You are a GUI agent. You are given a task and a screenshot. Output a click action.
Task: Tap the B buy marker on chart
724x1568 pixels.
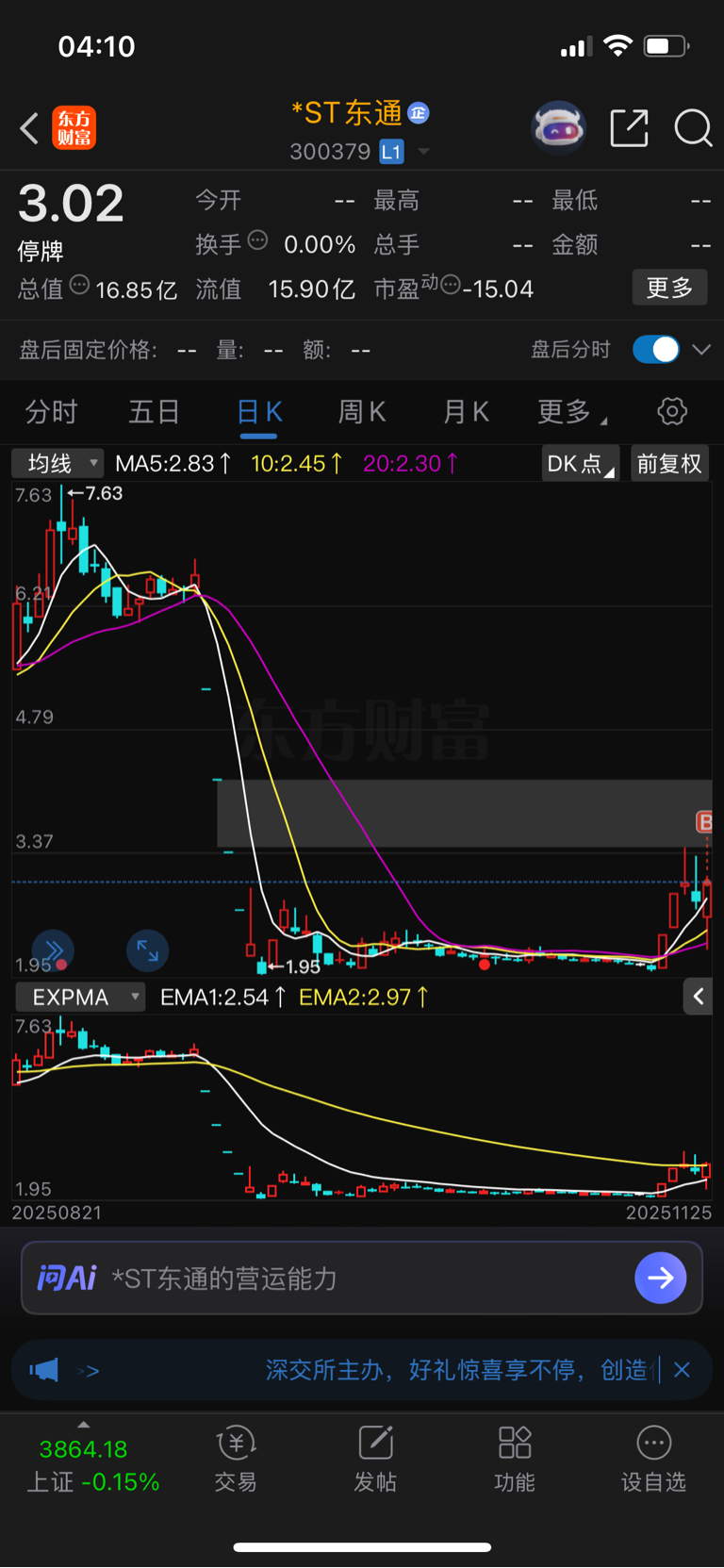pyautogui.click(x=704, y=822)
